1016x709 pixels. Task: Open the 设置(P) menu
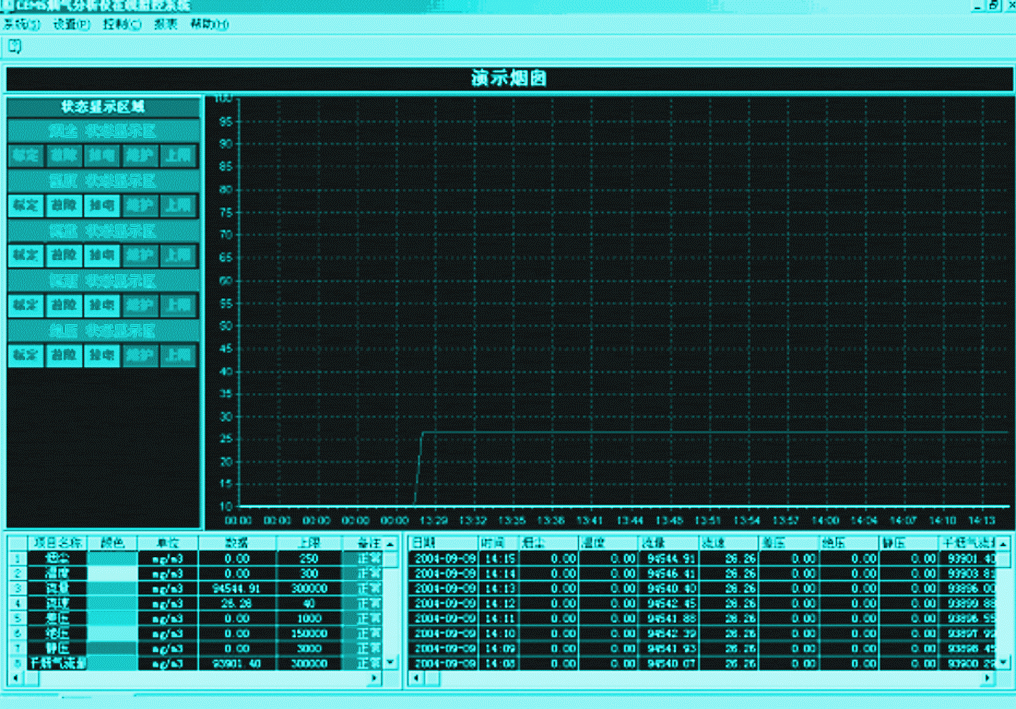tap(71, 25)
